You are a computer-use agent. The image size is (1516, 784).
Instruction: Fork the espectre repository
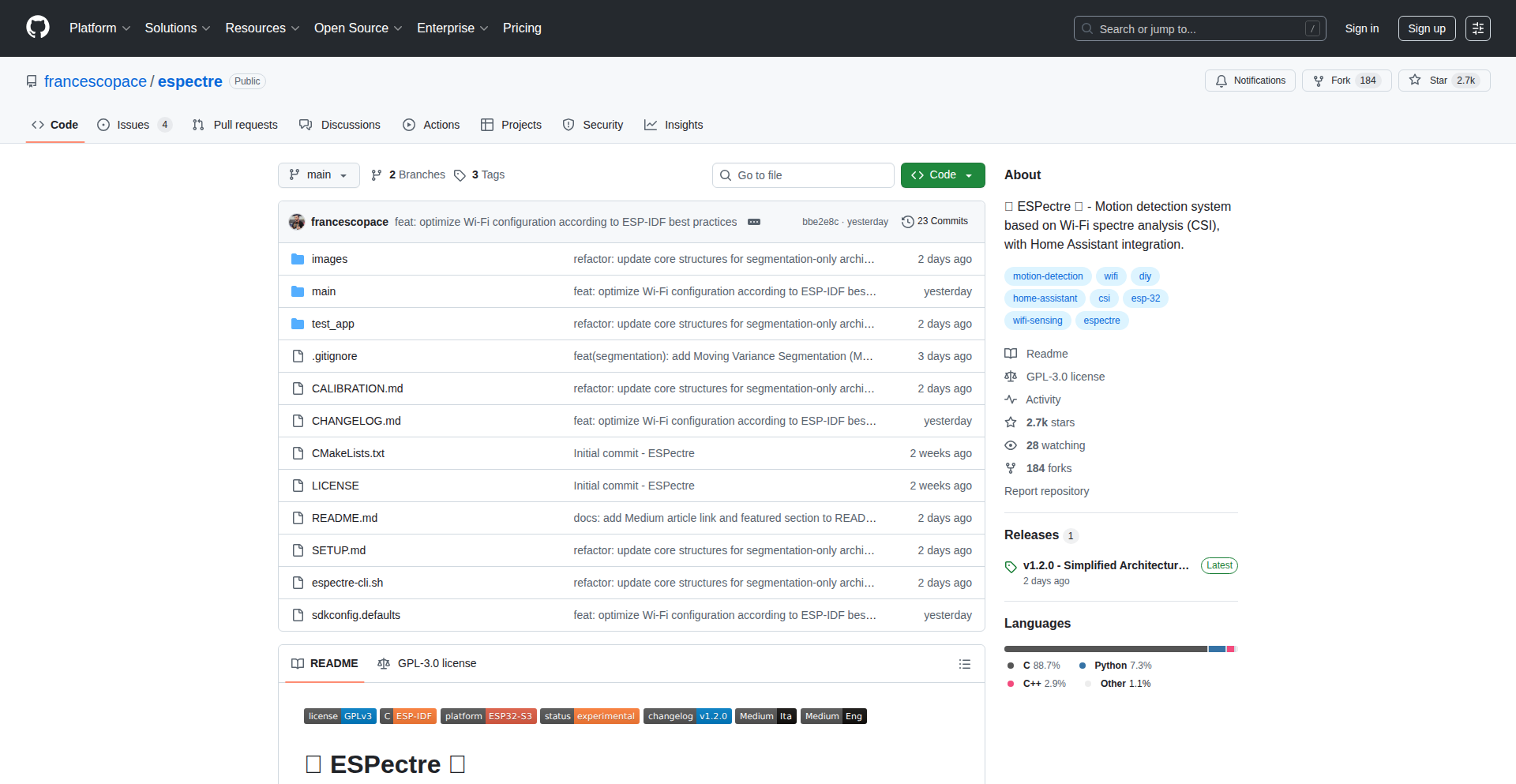pyautogui.click(x=1345, y=81)
